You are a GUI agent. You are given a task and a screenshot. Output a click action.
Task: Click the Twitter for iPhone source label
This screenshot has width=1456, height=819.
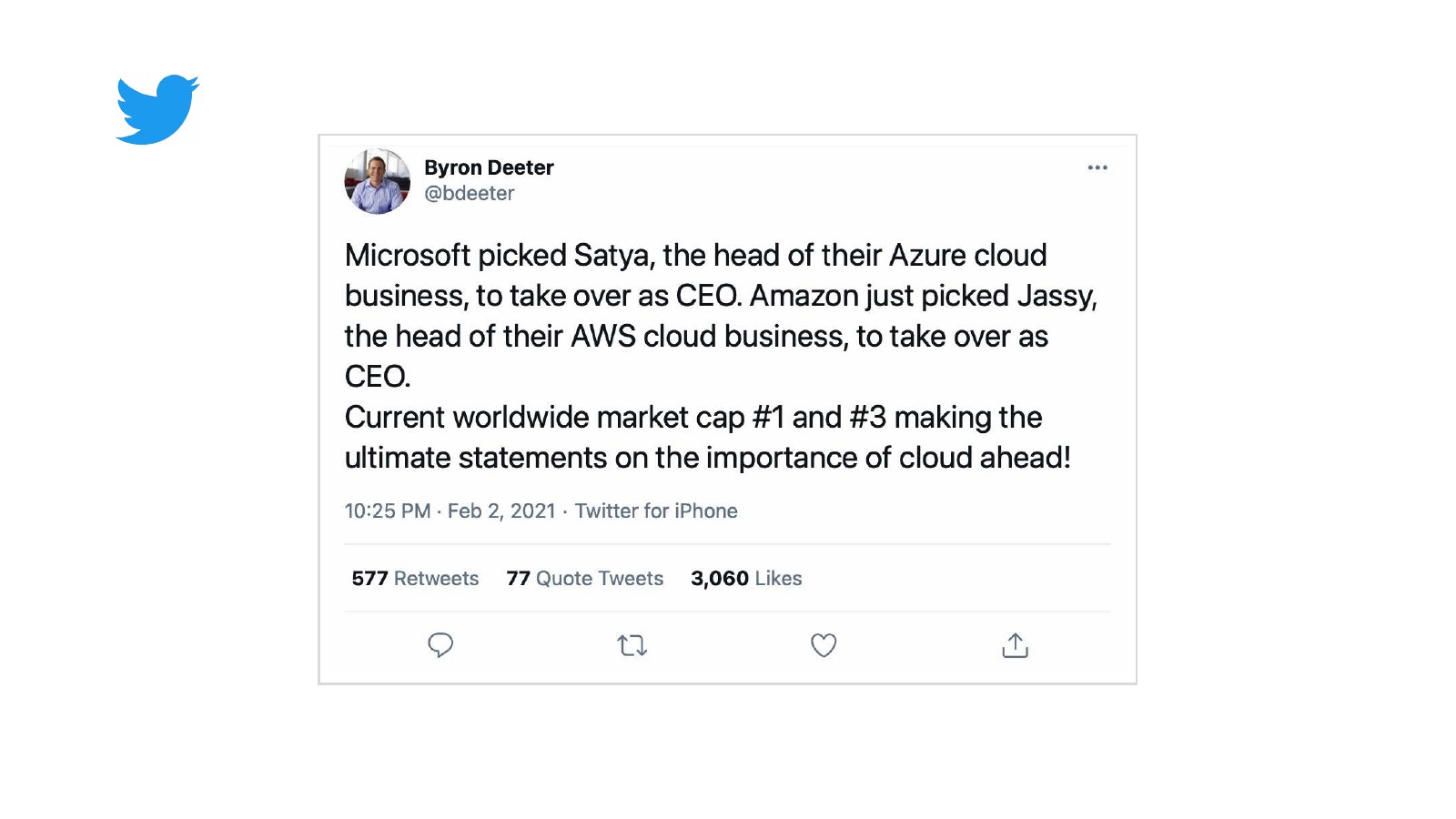(x=656, y=511)
